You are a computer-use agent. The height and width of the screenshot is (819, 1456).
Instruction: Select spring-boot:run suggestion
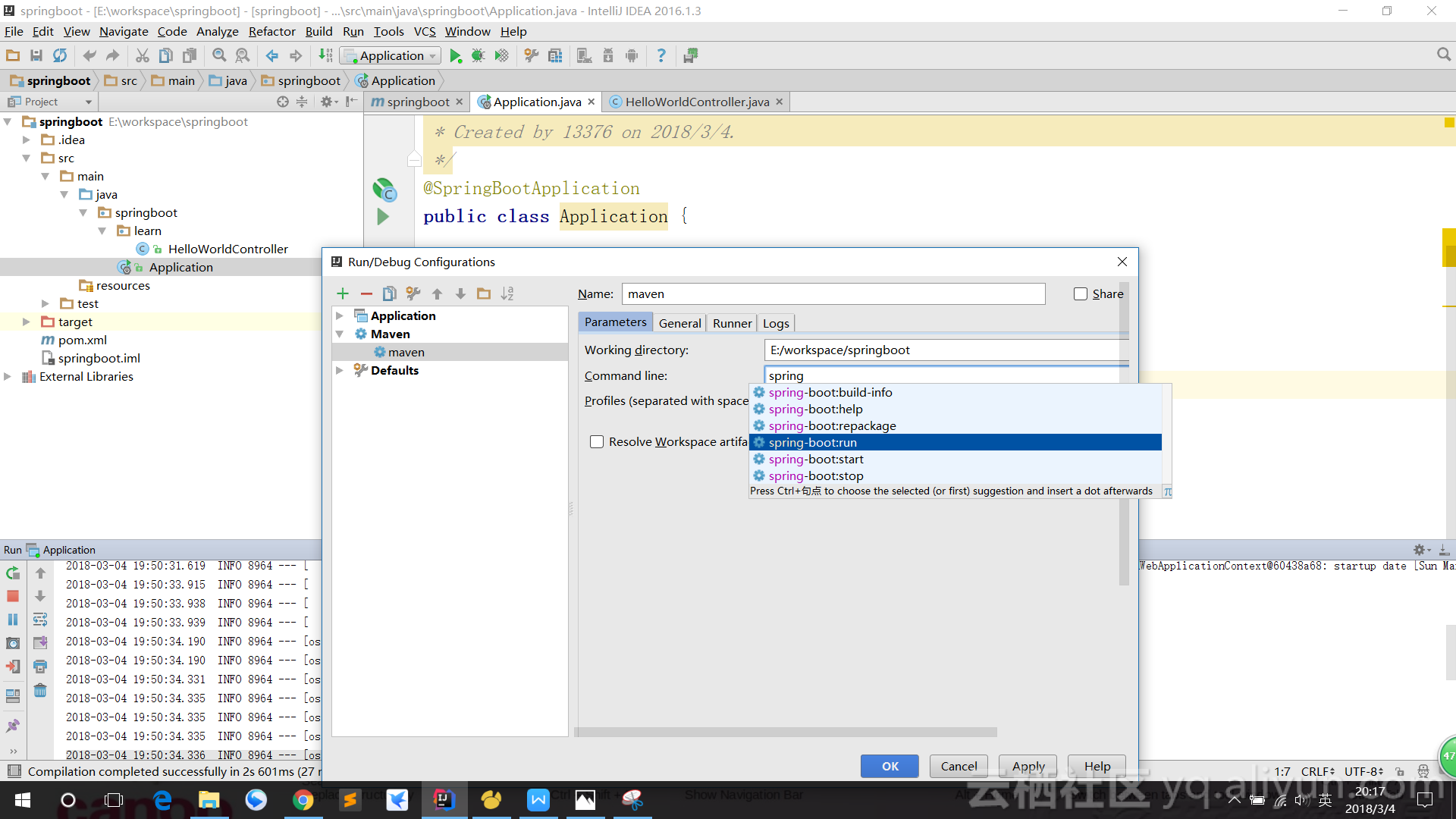(955, 443)
